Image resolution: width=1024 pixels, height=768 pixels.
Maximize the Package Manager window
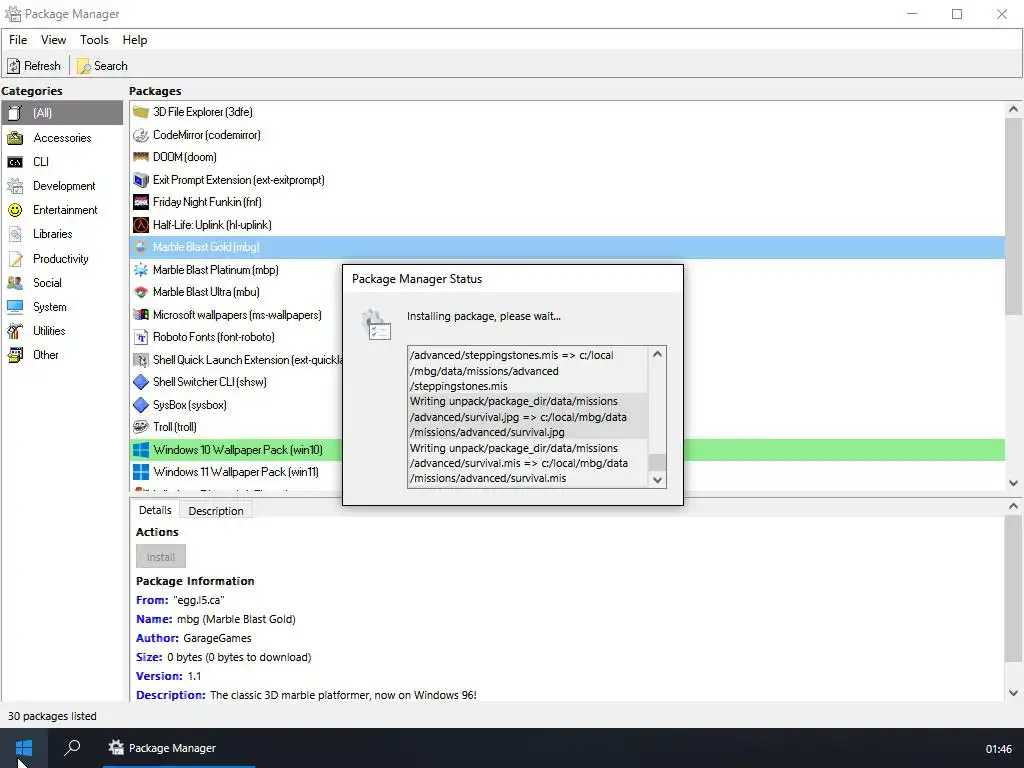click(x=957, y=14)
